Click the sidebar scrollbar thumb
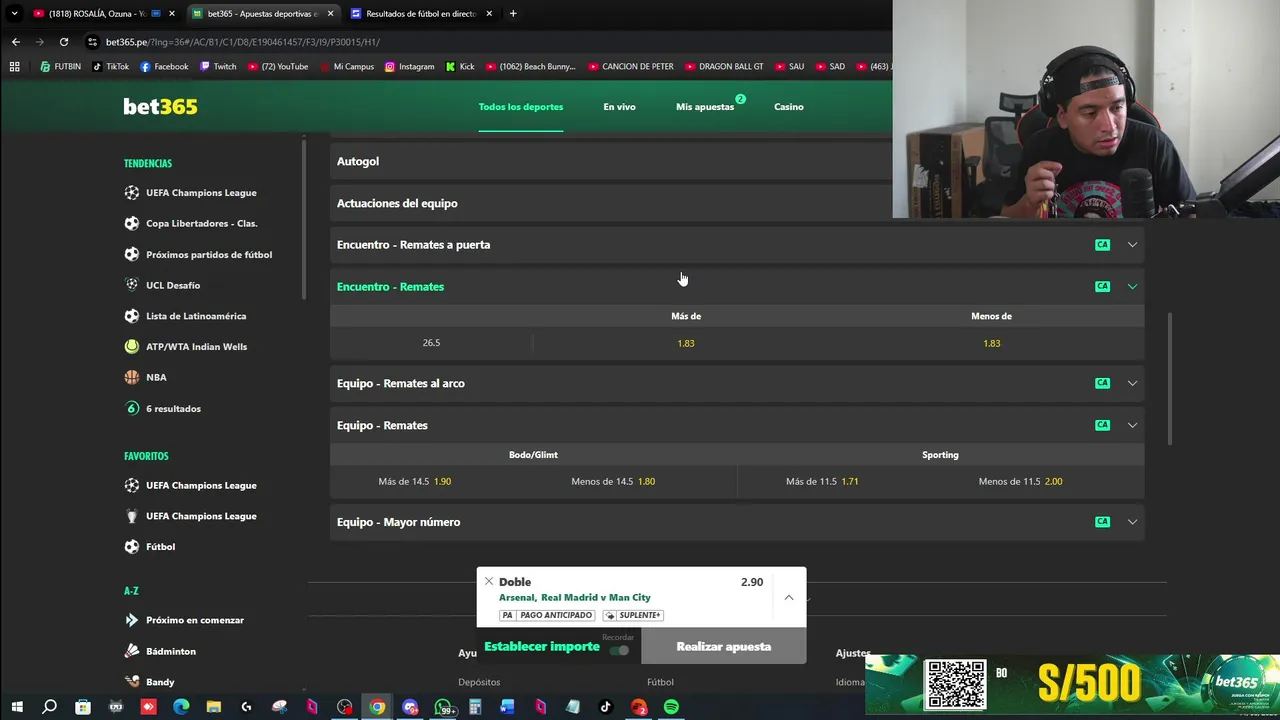The height and width of the screenshot is (720, 1280). [304, 218]
